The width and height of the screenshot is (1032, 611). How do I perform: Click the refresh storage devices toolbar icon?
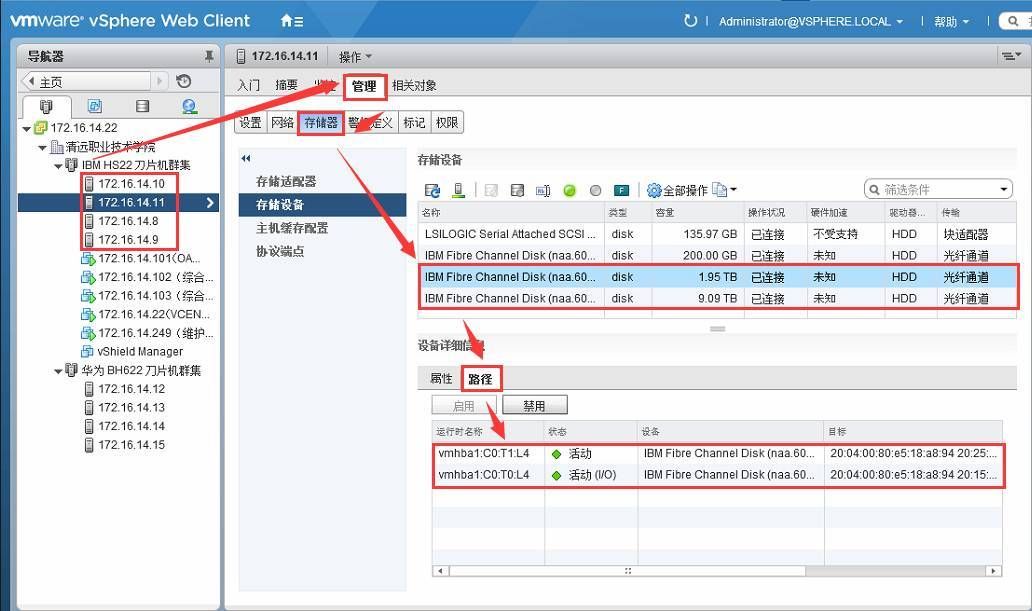click(432, 190)
